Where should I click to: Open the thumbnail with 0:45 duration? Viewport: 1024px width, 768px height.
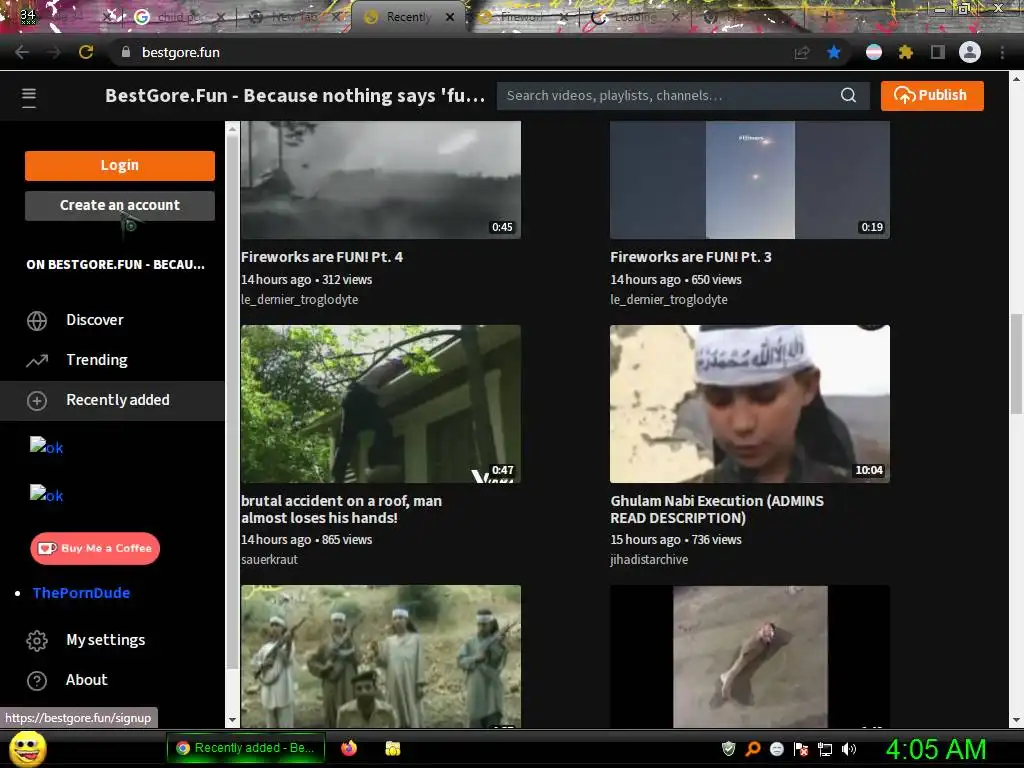[381, 180]
